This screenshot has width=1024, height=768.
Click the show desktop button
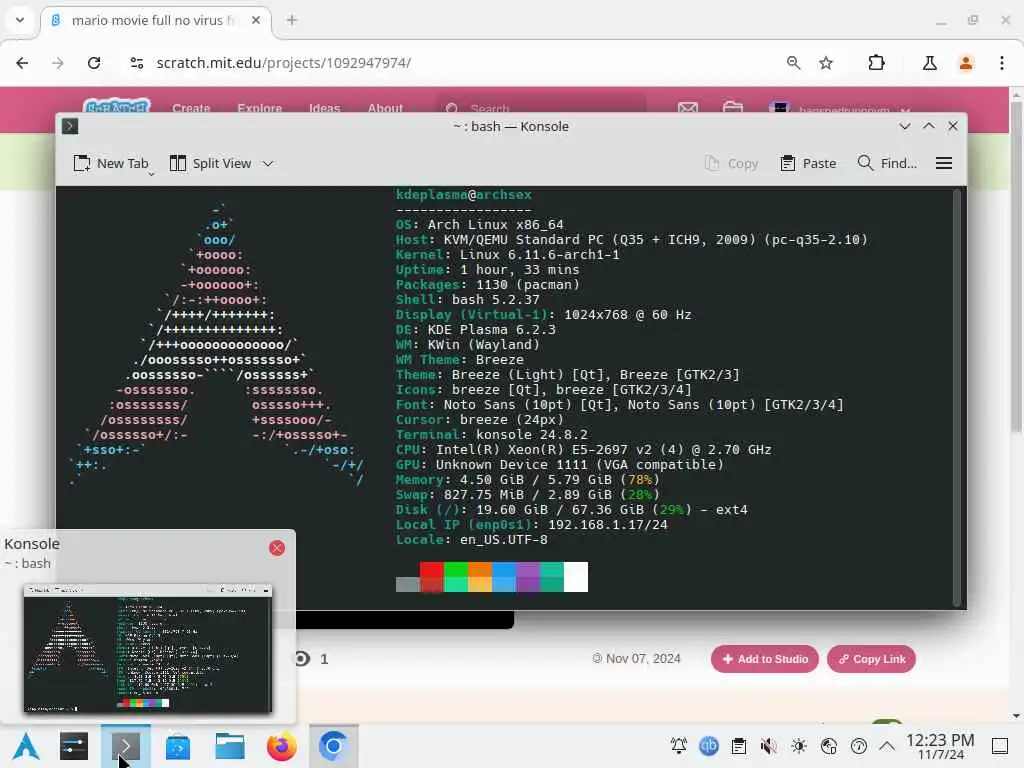pos(1000,746)
